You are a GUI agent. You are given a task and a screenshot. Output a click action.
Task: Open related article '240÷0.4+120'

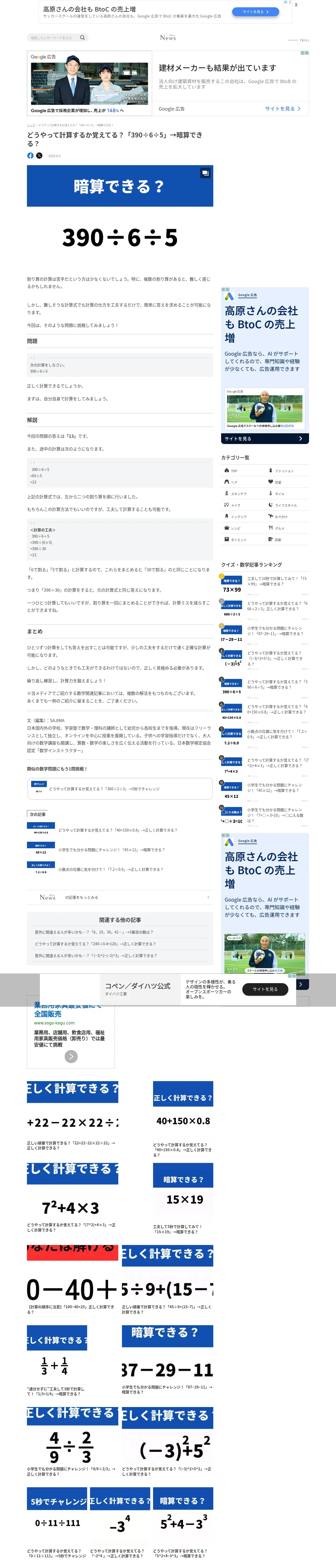[95, 944]
